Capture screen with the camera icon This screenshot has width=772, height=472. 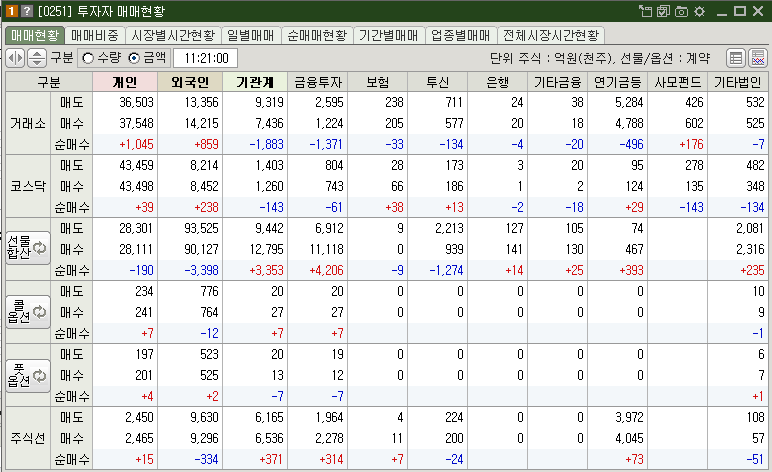tap(681, 11)
